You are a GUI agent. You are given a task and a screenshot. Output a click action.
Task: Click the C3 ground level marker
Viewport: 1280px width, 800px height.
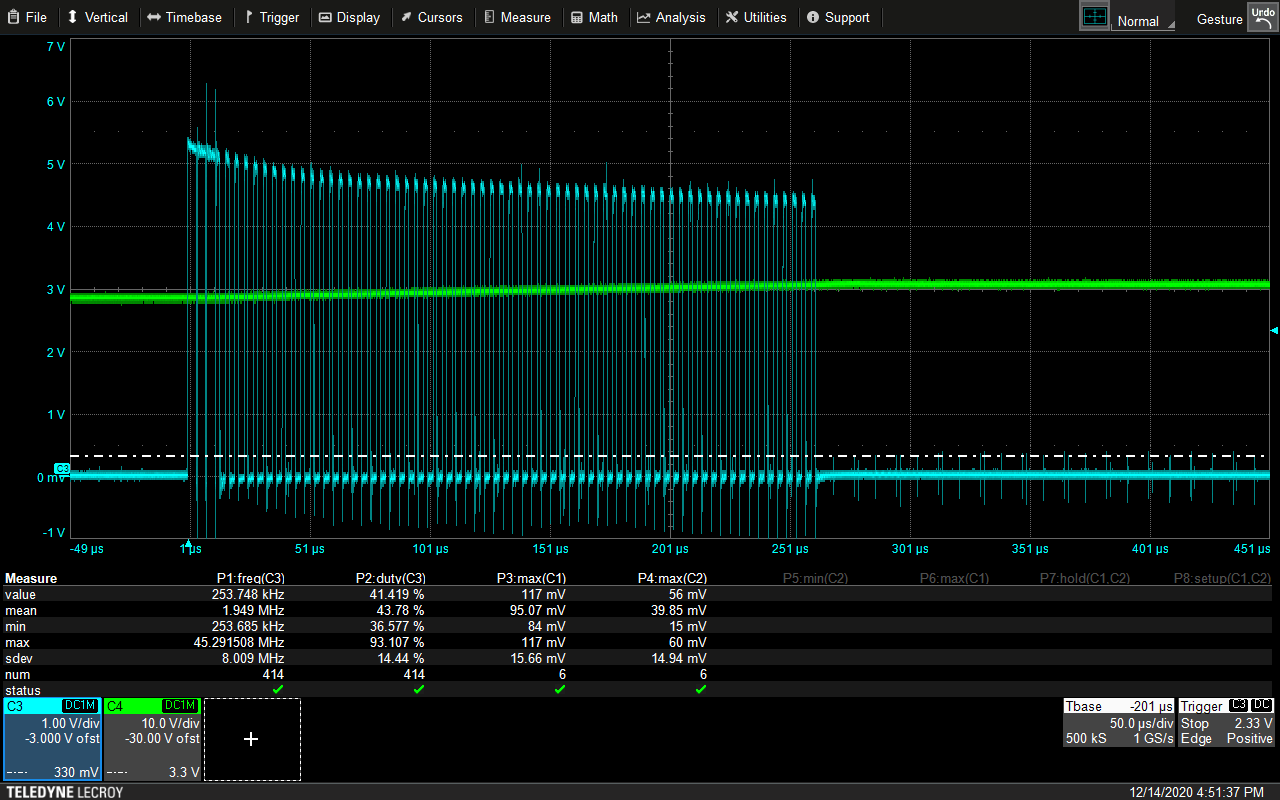pos(61,469)
